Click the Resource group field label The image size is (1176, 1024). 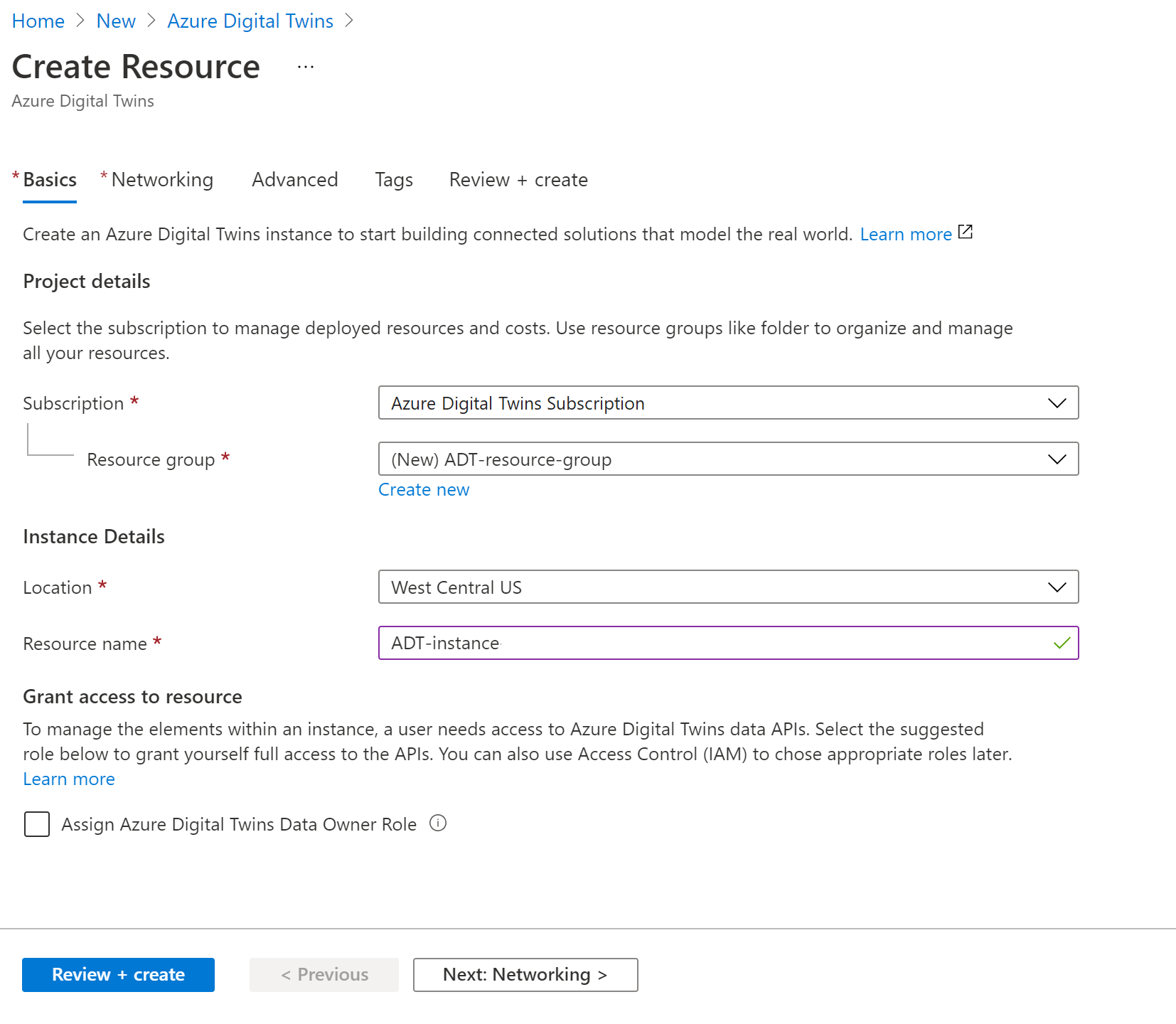point(151,460)
